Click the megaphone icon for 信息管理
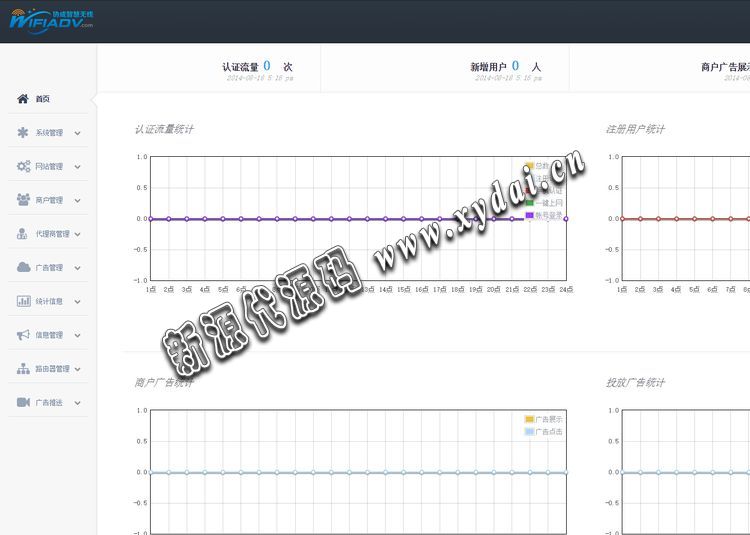The image size is (750, 535). 23,335
